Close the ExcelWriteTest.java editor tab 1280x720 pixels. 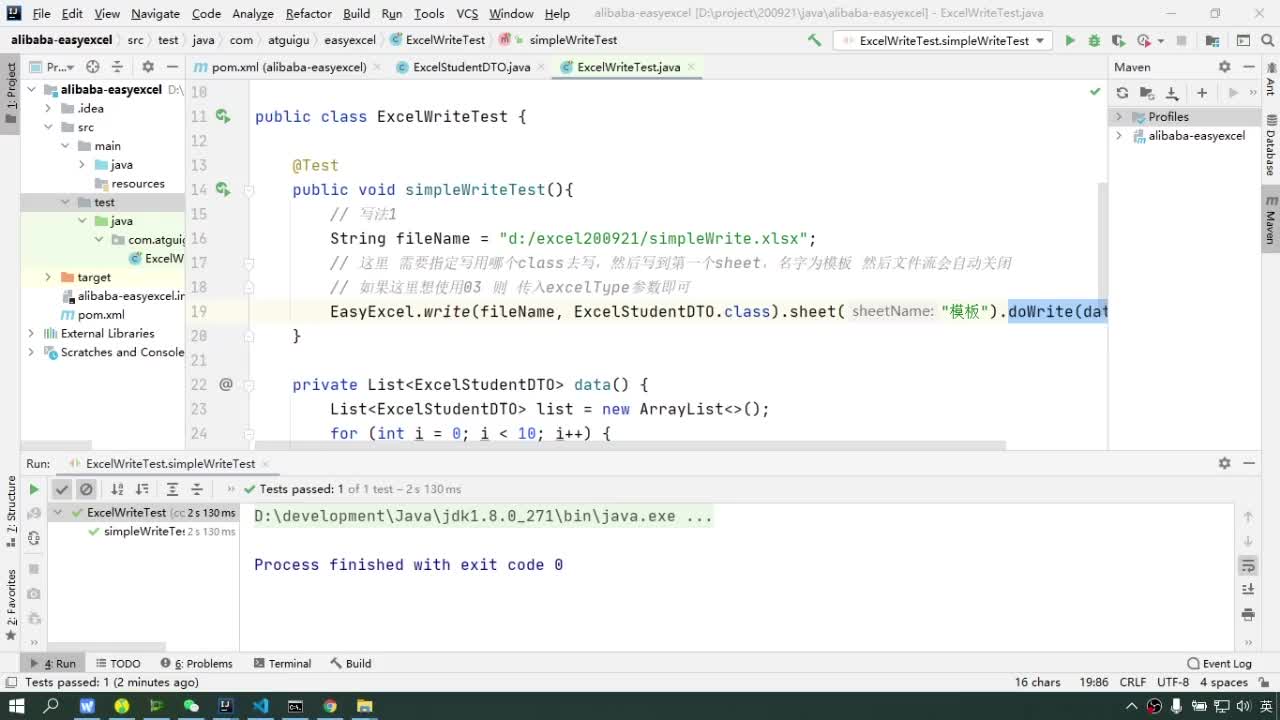tap(690, 67)
